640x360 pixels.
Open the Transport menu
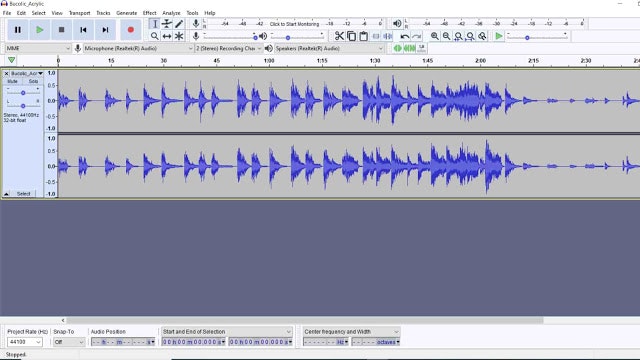(80, 13)
